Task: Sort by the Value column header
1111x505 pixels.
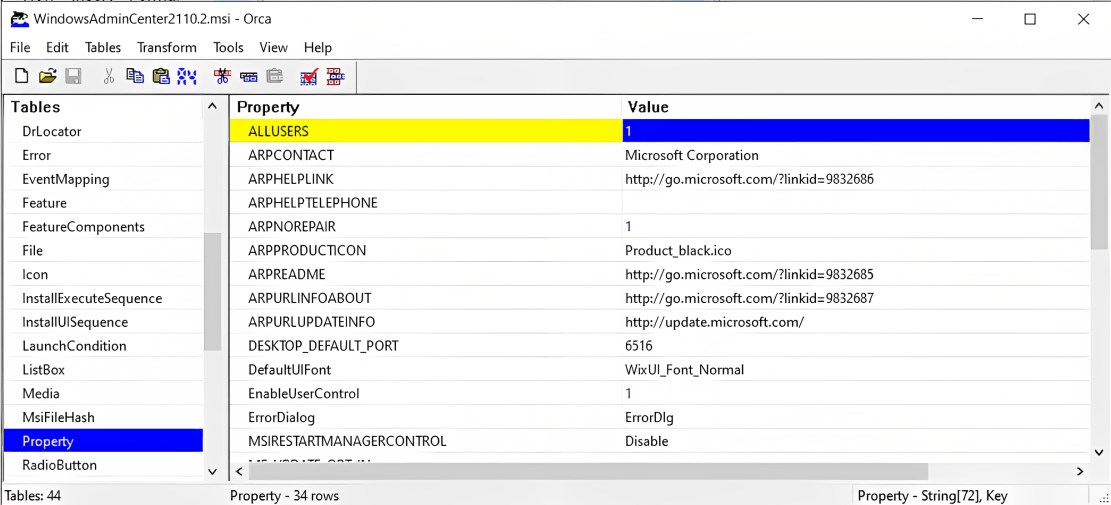Action: (856, 107)
